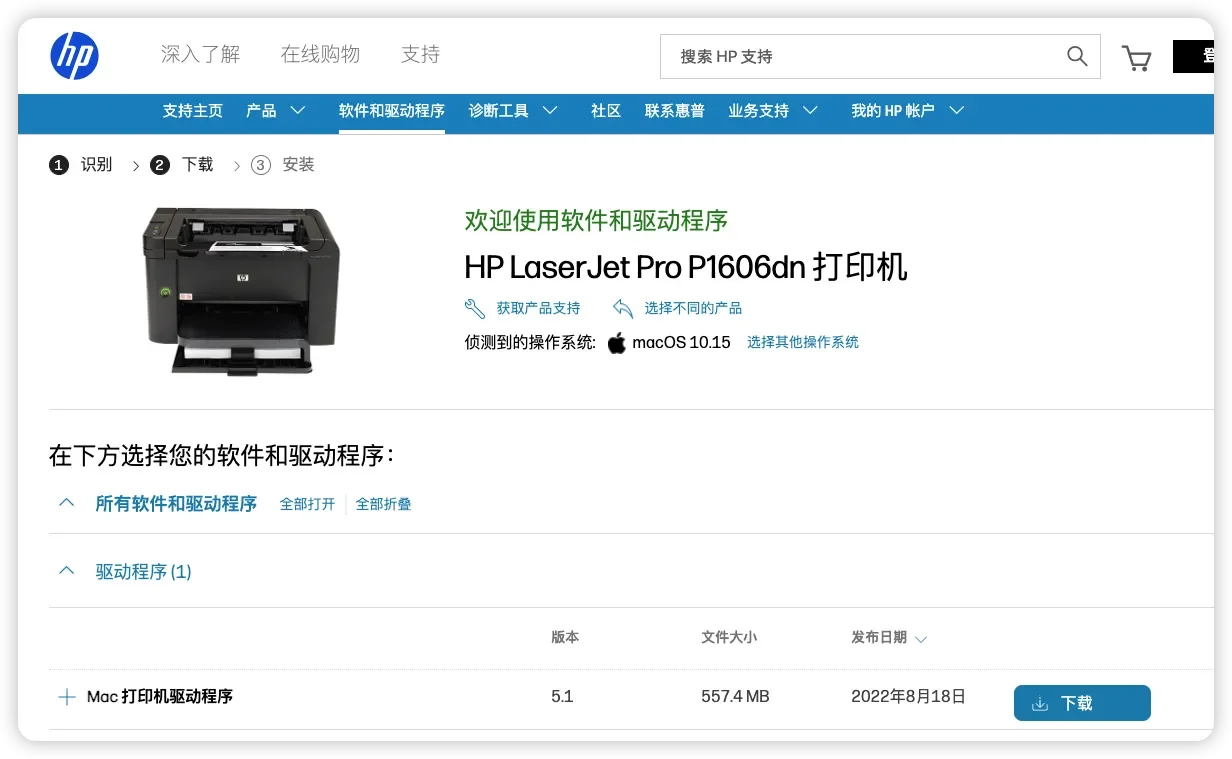Click 选择其他操作系统 link
The height and width of the screenshot is (759, 1232).
[803, 342]
